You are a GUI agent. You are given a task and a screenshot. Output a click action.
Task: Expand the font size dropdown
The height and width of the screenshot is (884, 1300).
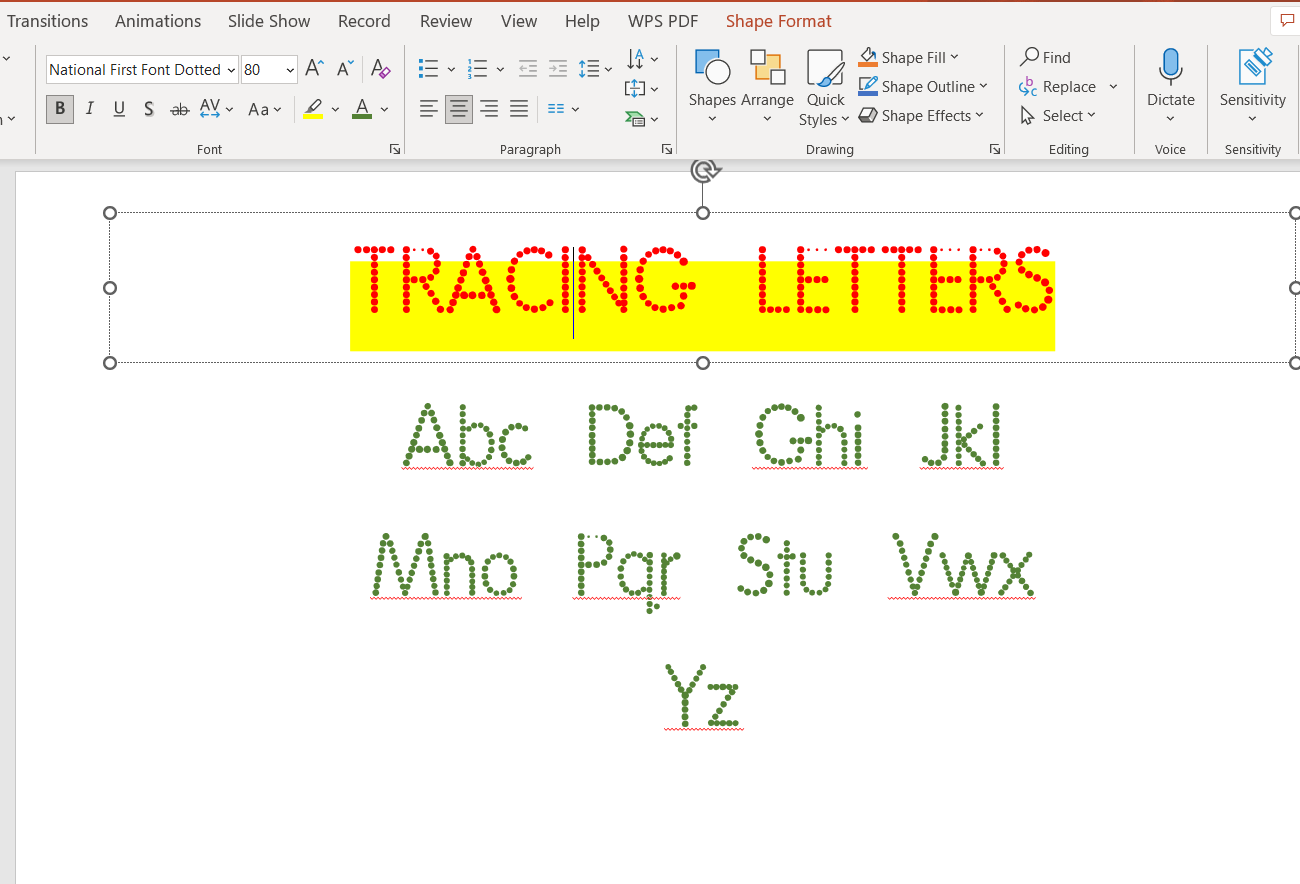pos(290,70)
